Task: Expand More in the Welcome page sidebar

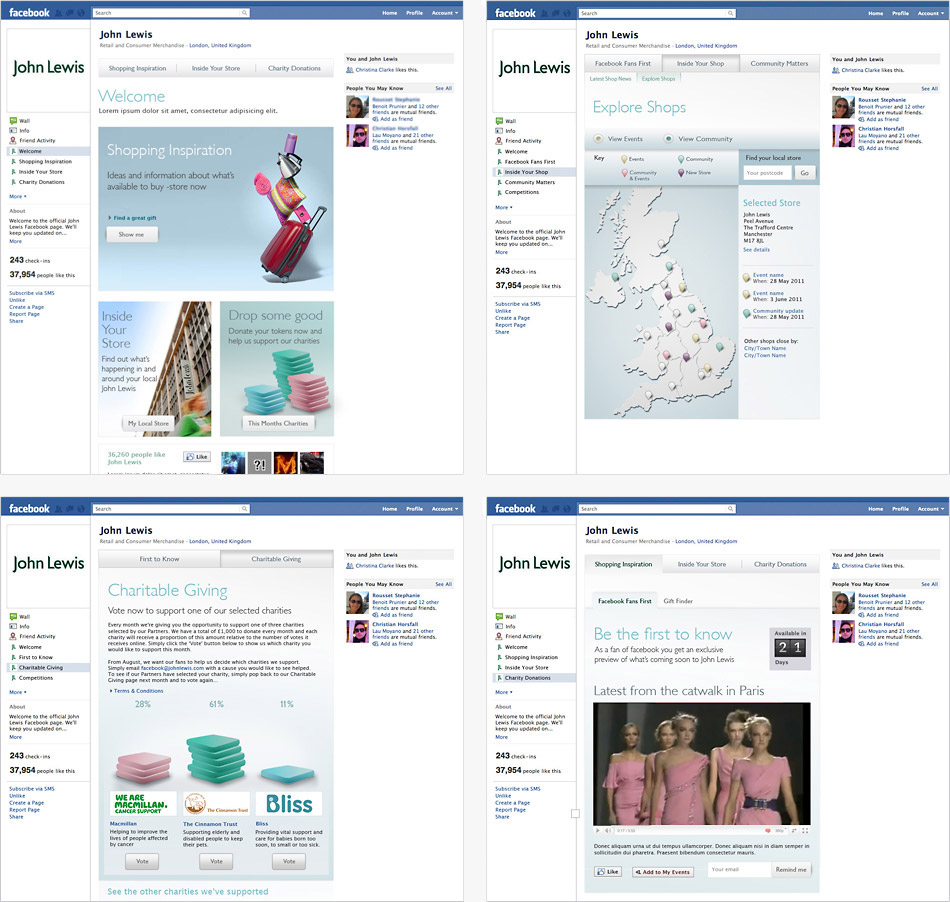Action: pyautogui.click(x=18, y=196)
